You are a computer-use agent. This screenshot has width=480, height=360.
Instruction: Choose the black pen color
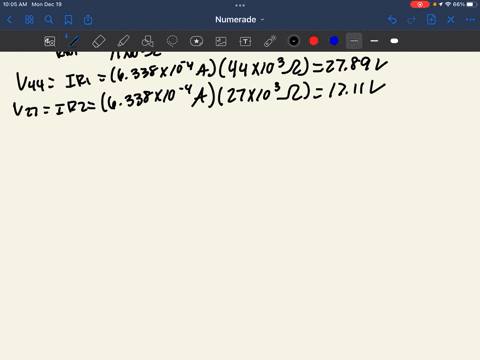pyautogui.click(x=294, y=41)
